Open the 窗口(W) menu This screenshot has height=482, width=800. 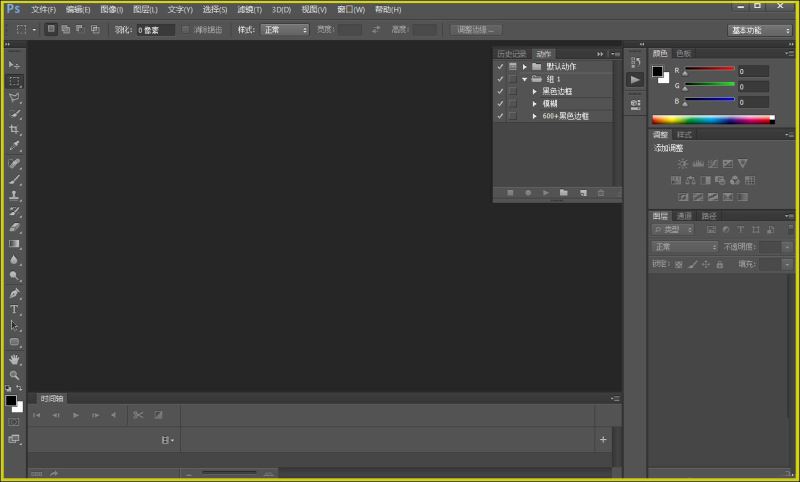coord(351,10)
